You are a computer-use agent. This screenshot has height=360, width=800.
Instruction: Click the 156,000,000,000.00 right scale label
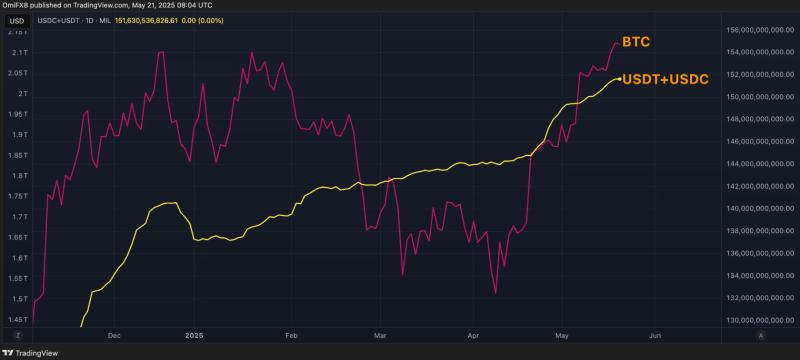click(x=760, y=30)
